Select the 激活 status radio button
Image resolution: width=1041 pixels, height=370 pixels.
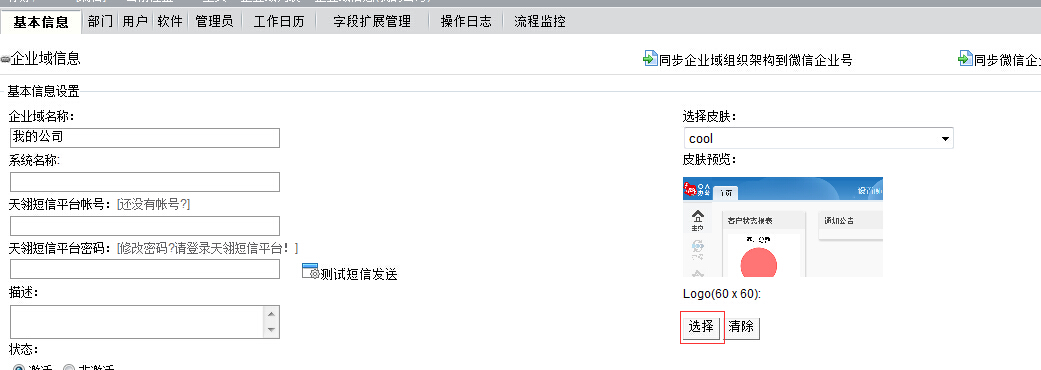tap(19, 368)
